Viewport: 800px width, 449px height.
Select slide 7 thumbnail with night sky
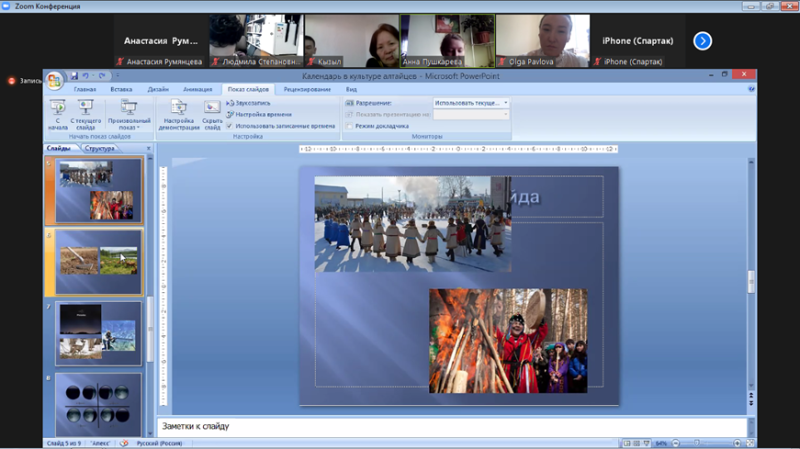tap(98, 333)
